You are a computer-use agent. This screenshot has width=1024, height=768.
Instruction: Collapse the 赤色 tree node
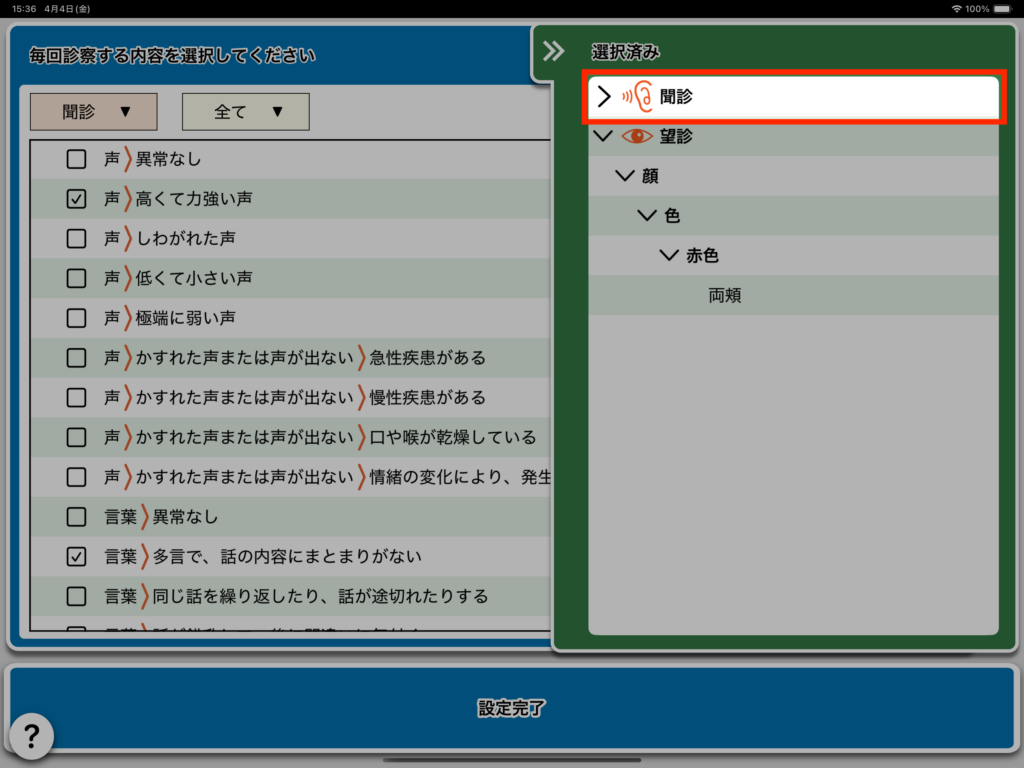(x=670, y=256)
